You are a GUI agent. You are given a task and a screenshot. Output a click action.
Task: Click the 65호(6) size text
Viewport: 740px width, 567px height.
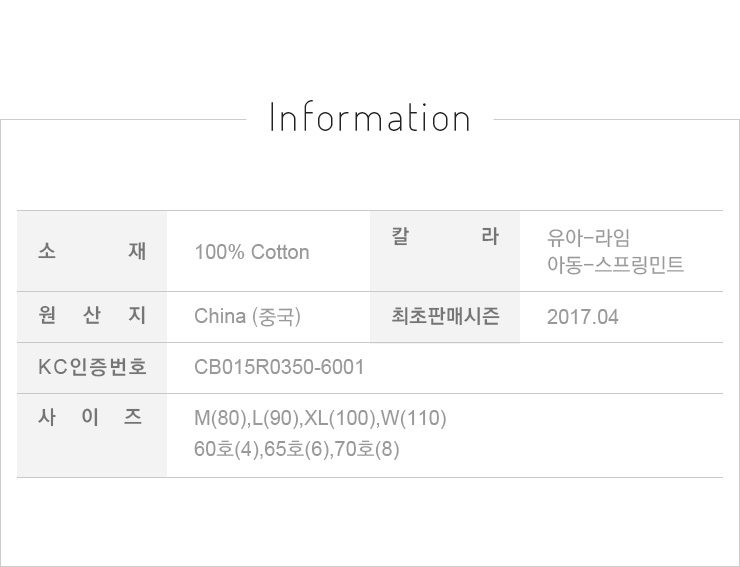[x=297, y=449]
